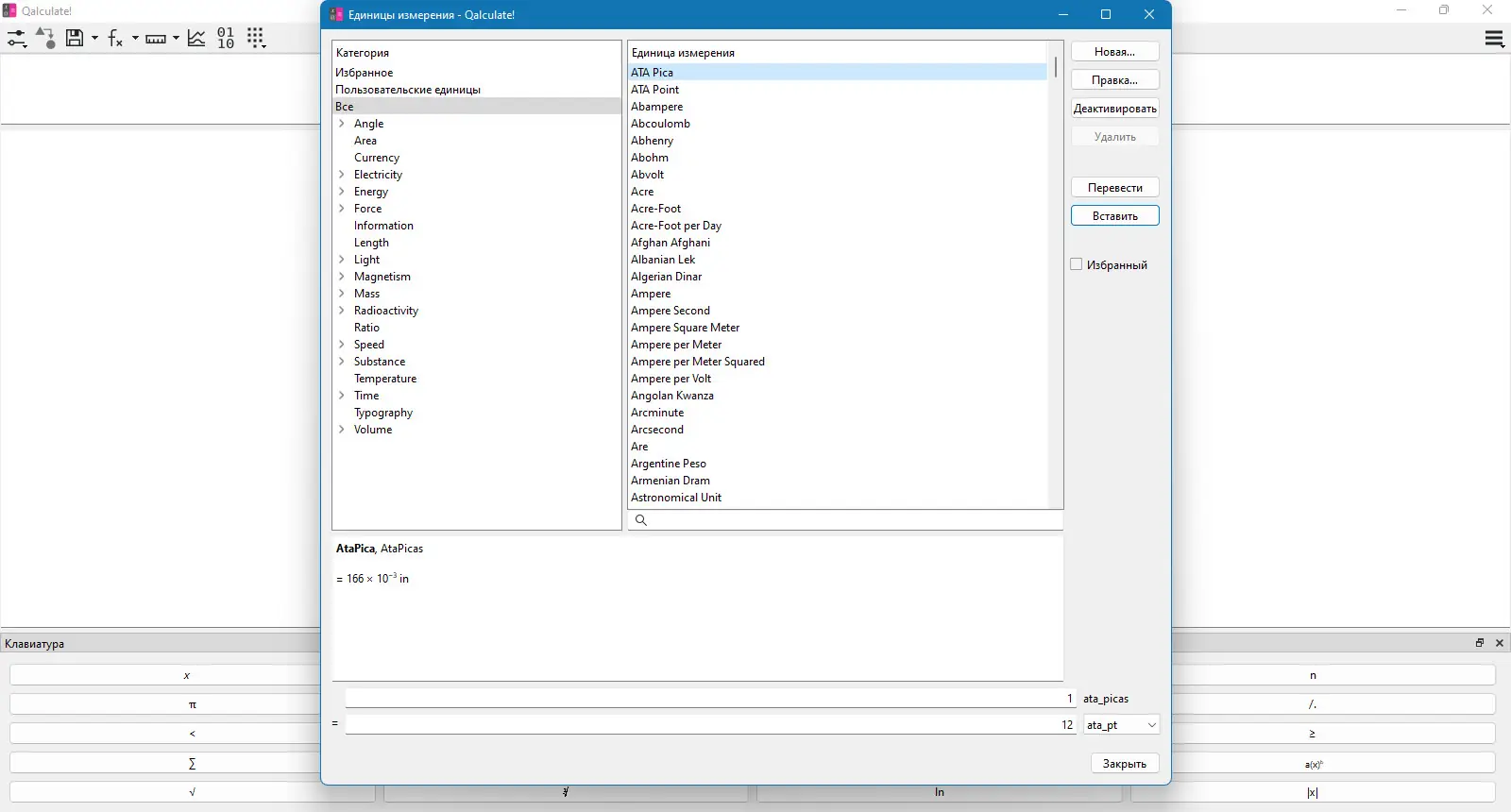This screenshot has height=812, width=1511.
Task: Close the Клавиатура keypad panel
Action: click(1500, 643)
